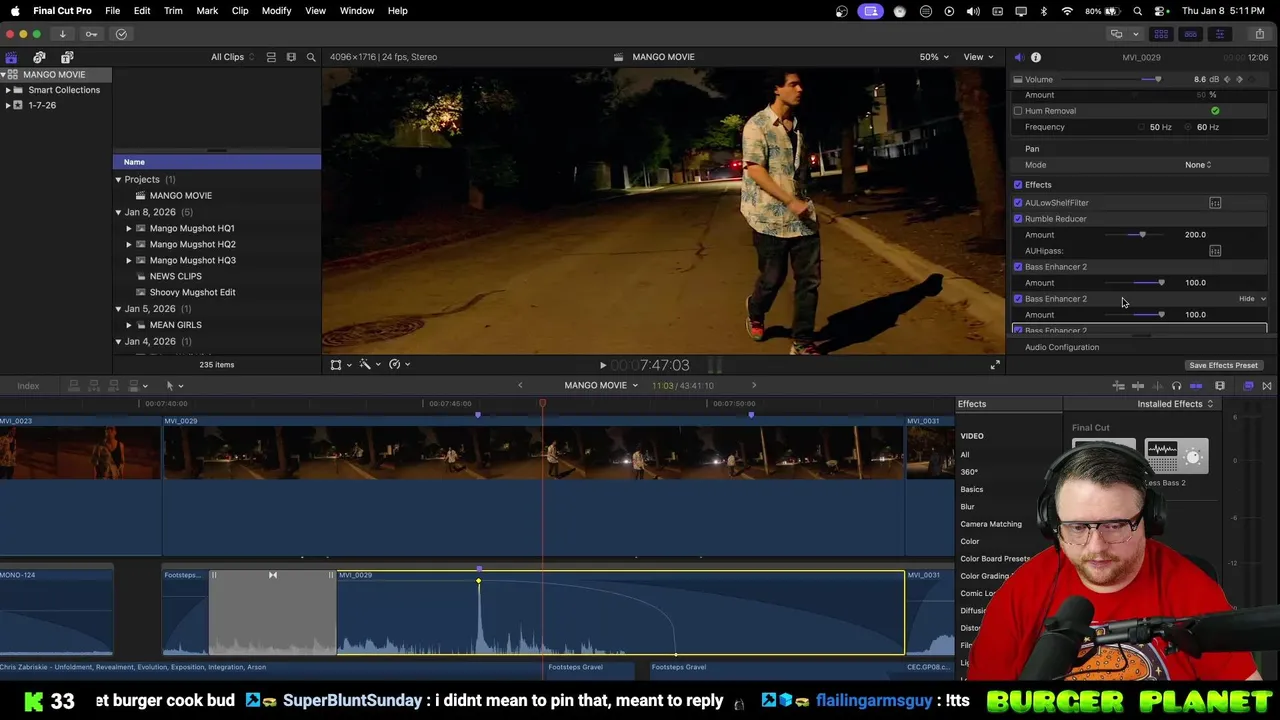Screen dimensions: 1280x720
Task: Search the browser with magnifier icon
Action: 311,57
